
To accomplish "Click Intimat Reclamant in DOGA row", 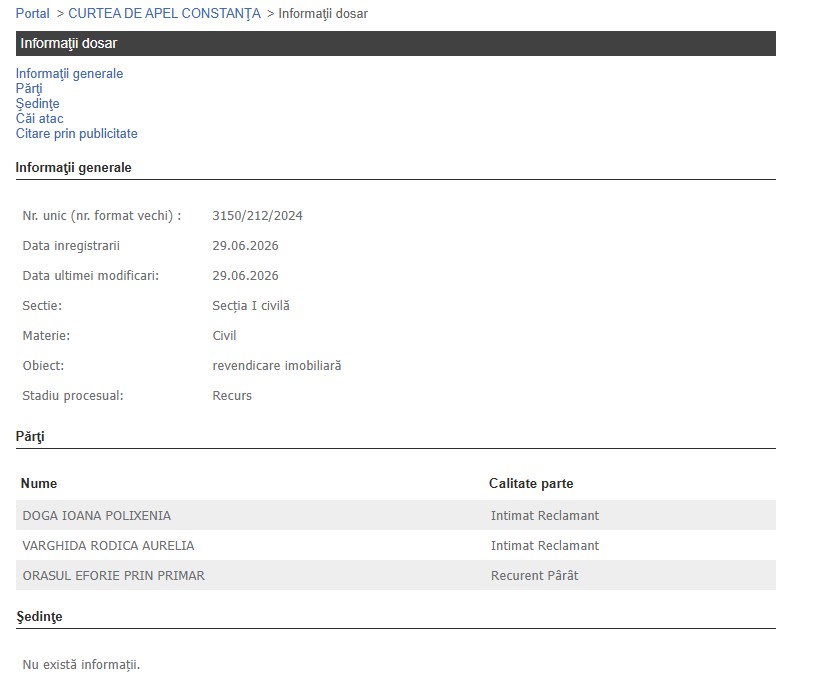I will click(x=545, y=516).
